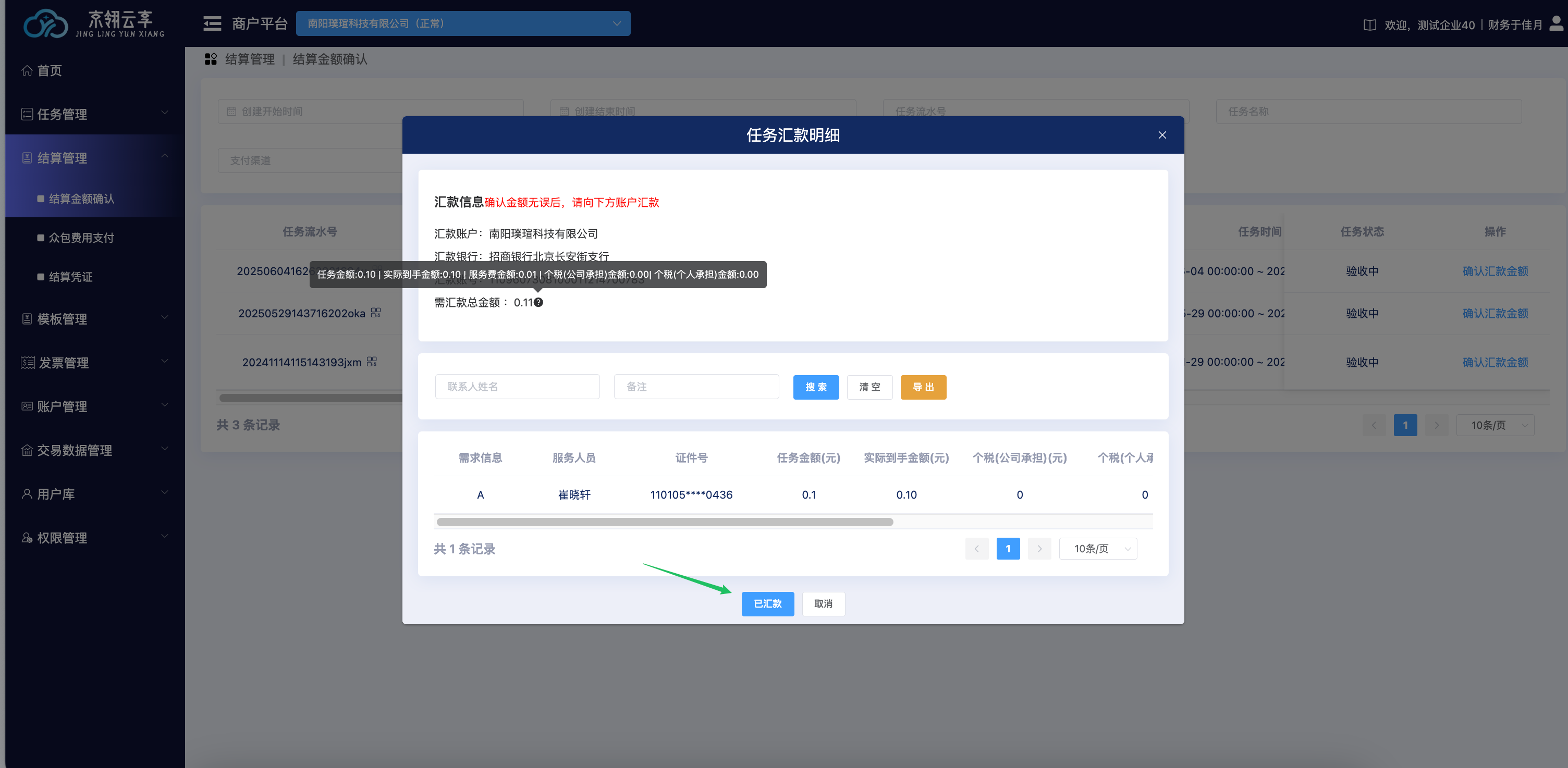1568x768 pixels.
Task: Click the help icon beside 0.11 total
Action: coord(538,302)
